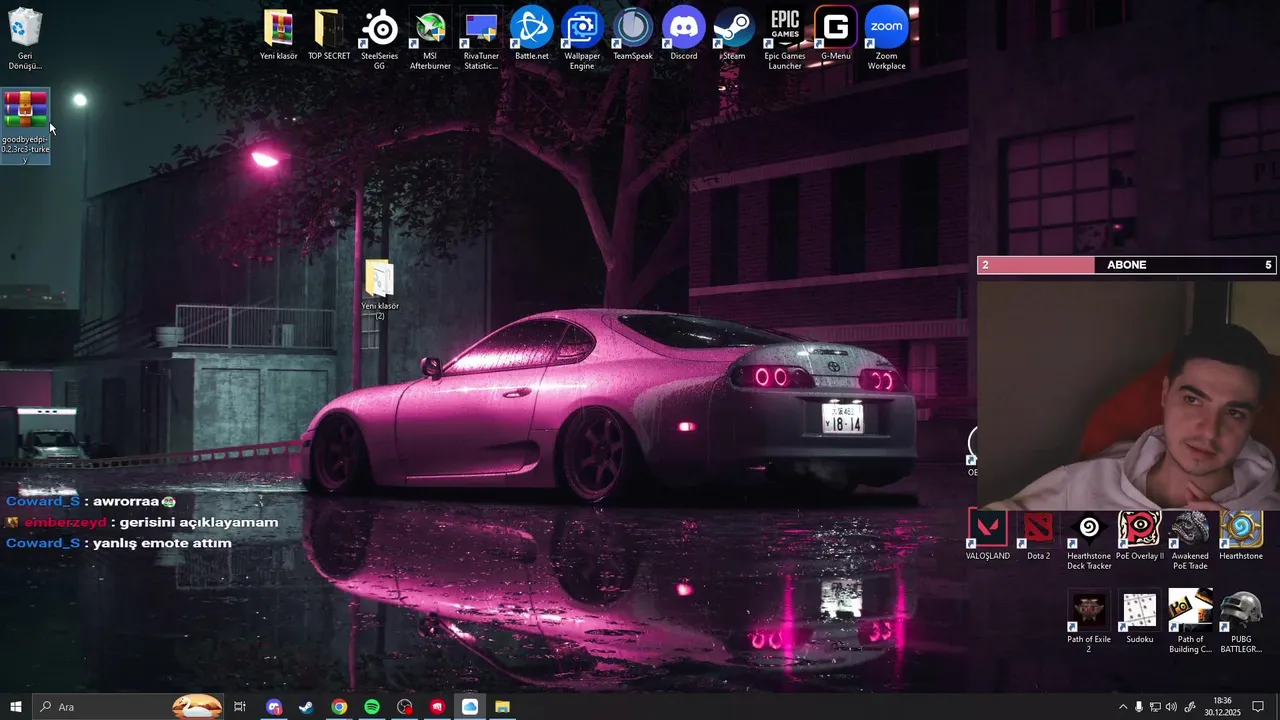The image size is (1280, 720).
Task: Open Wallpaper Engine shortcut
Action: [582, 39]
